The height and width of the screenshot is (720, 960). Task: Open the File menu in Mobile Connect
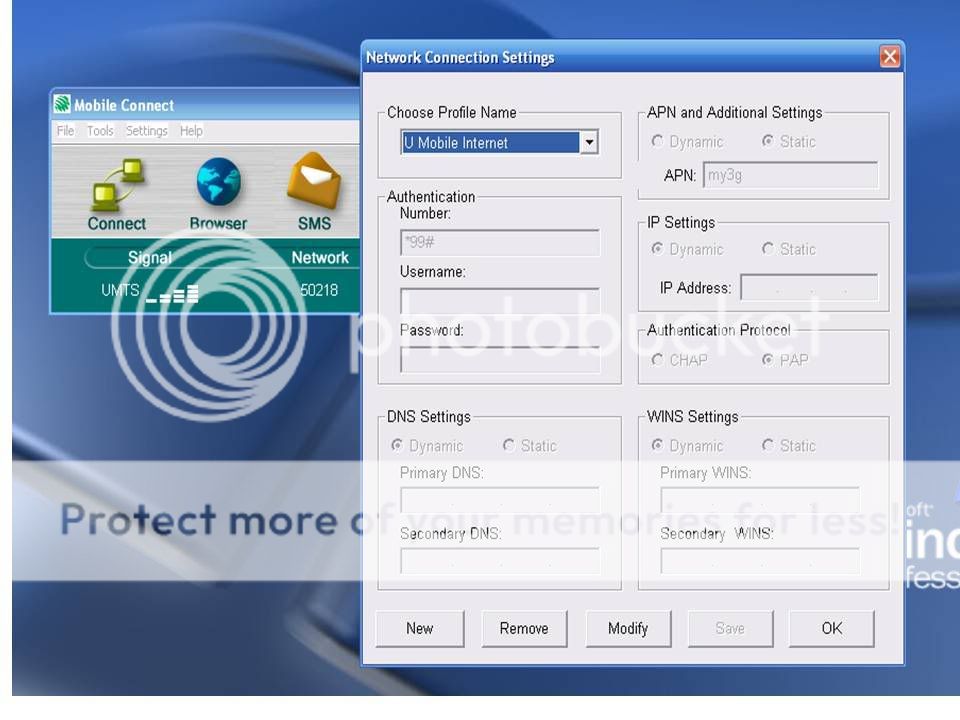[x=65, y=131]
